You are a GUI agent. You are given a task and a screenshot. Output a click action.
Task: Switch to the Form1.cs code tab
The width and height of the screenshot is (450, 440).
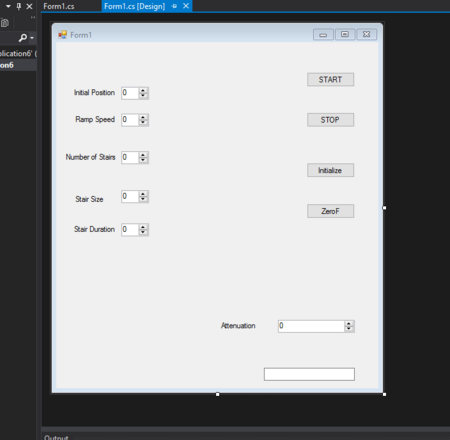pyautogui.click(x=59, y=6)
